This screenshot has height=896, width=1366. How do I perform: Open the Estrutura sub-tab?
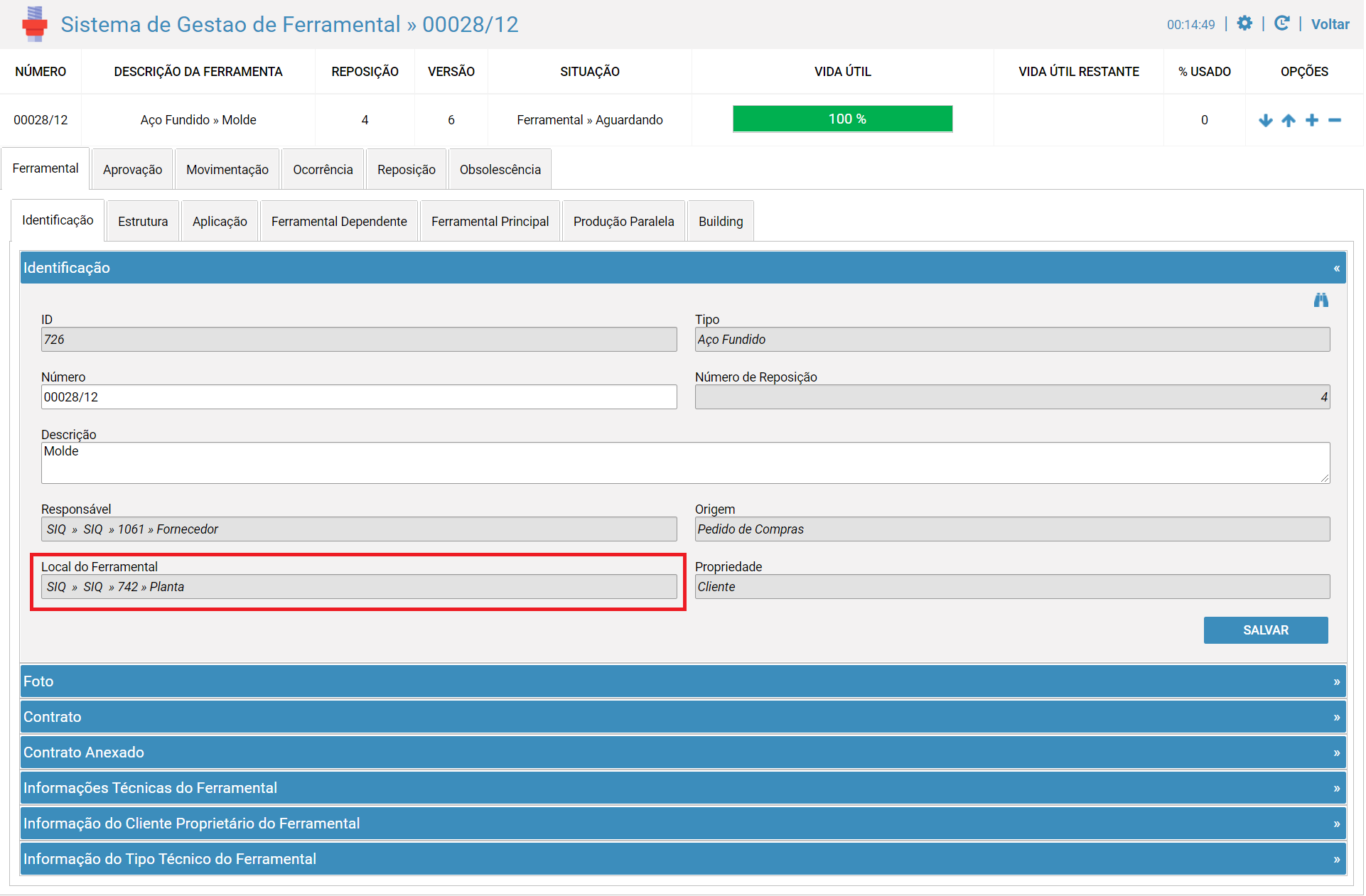pyautogui.click(x=143, y=221)
